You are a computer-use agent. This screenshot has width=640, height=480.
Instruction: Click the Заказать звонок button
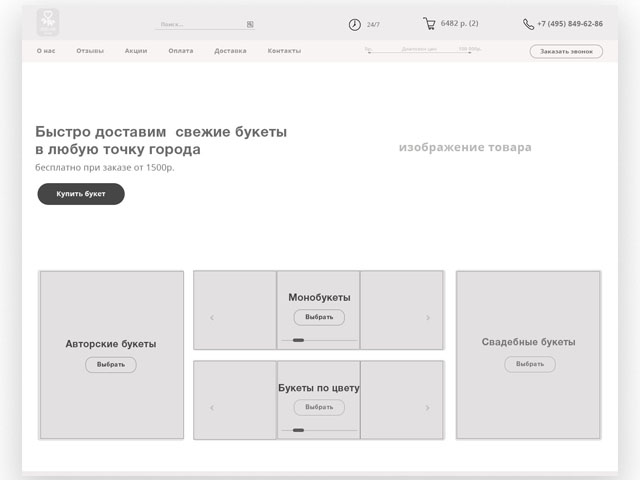pos(566,51)
